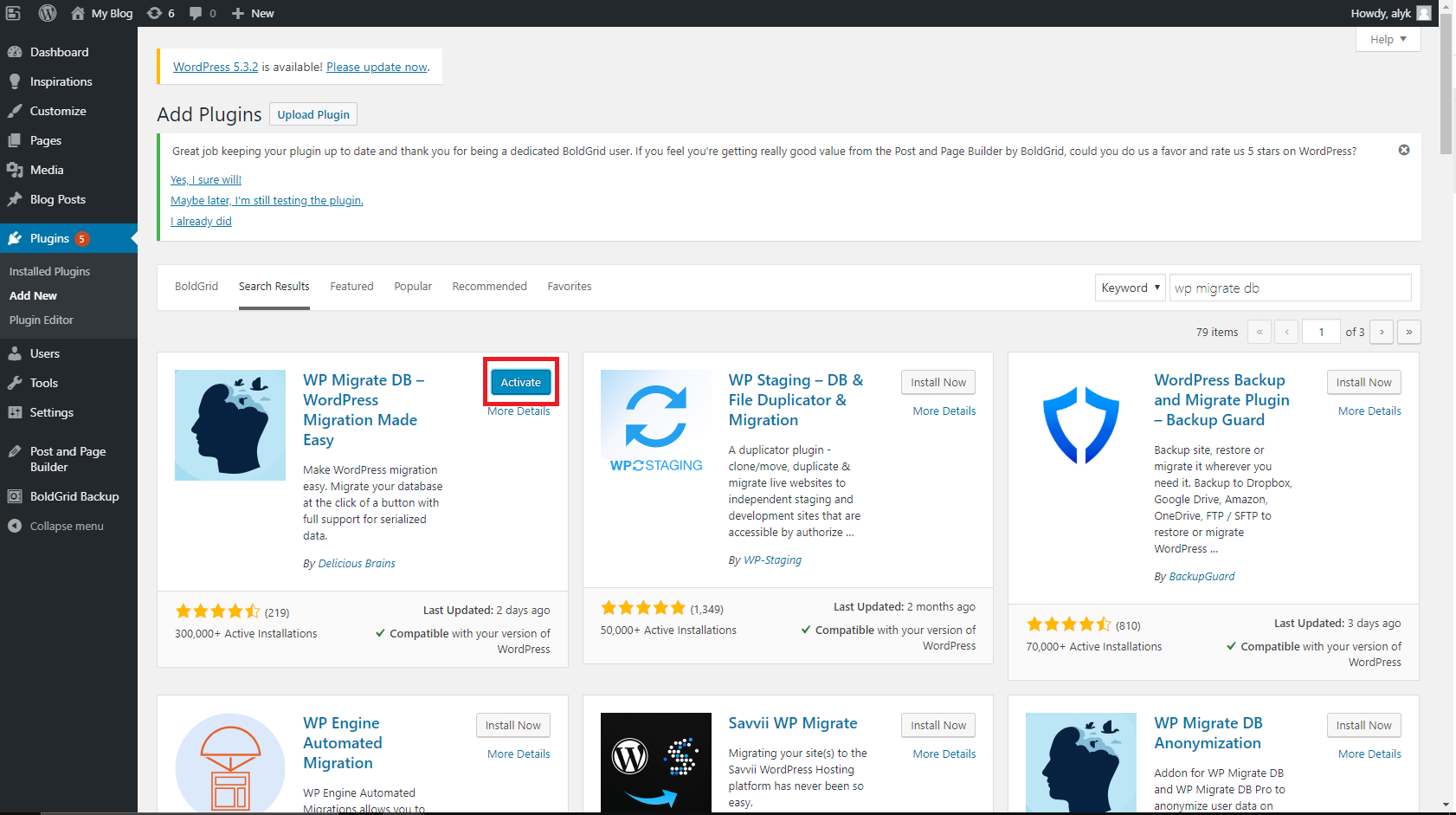Click the WordPress logo icon in admin bar
This screenshot has width=1456, height=815.
click(48, 13)
